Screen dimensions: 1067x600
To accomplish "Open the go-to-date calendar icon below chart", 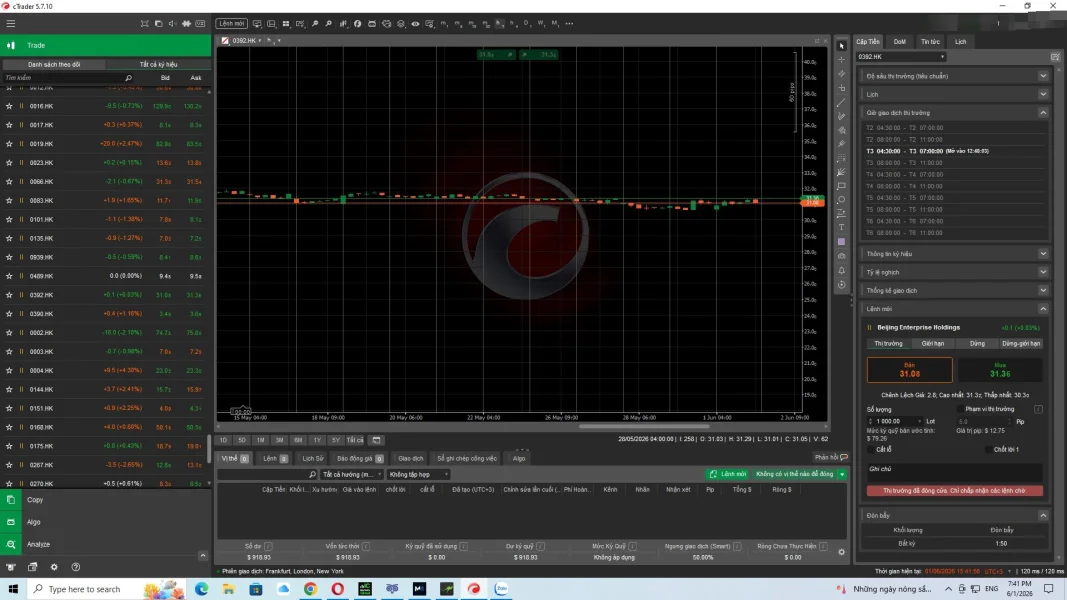I will [376, 440].
